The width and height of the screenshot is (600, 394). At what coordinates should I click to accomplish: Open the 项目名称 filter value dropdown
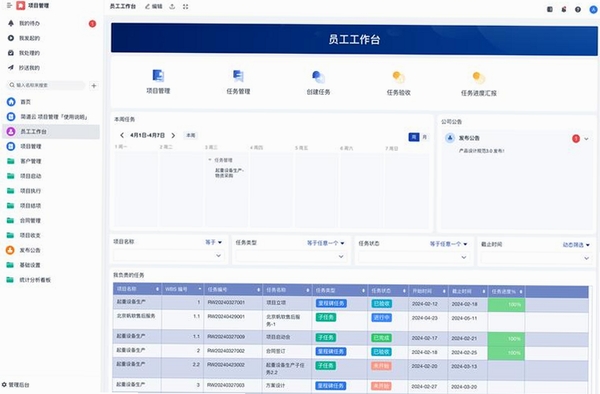point(169,256)
